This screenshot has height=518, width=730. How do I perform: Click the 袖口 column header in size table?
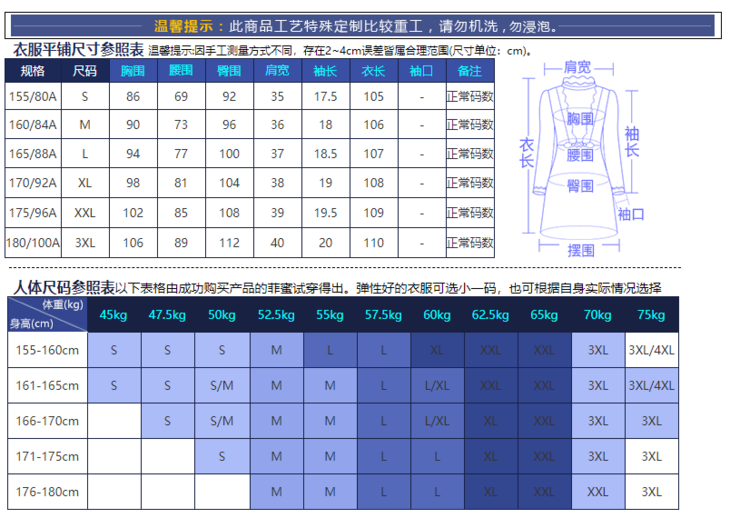[422, 71]
